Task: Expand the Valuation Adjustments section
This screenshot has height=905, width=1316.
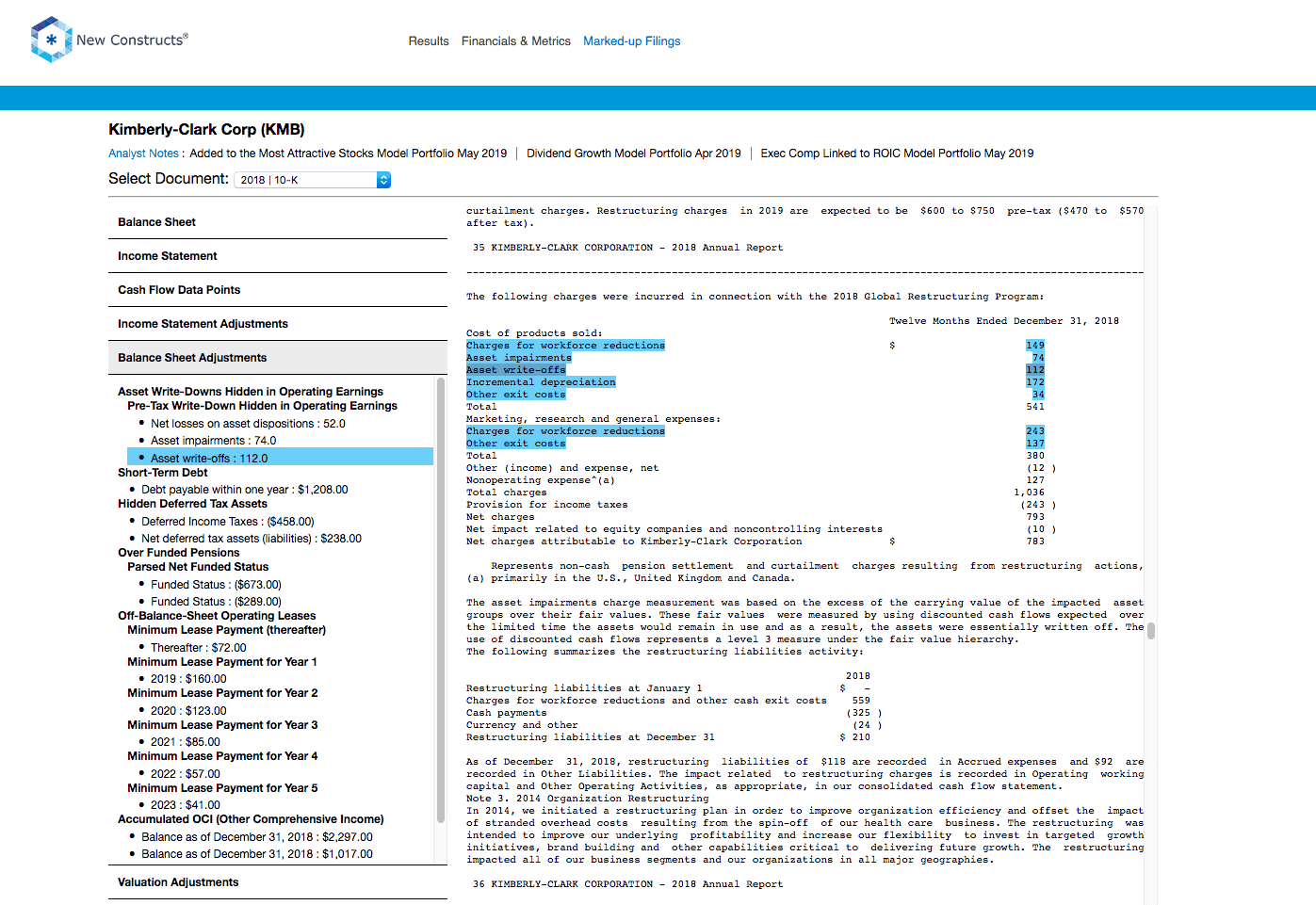Action: (278, 882)
